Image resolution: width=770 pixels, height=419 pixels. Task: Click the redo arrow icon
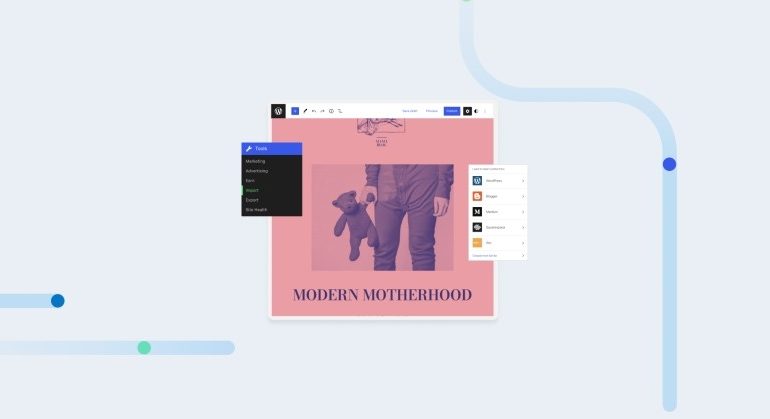pos(322,111)
